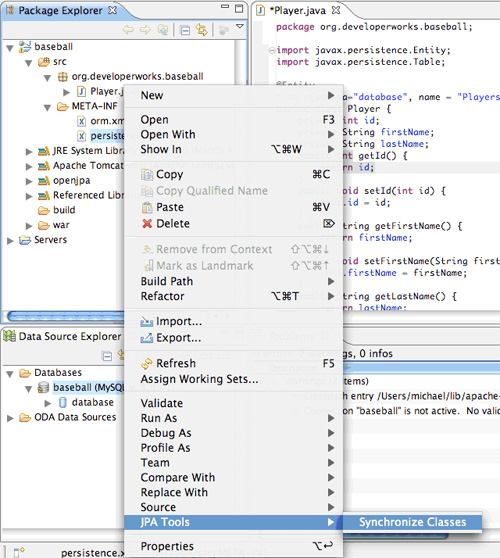Screen dimensions: 500x558
Task: Open the Compare With submenu
Action: tap(233, 478)
